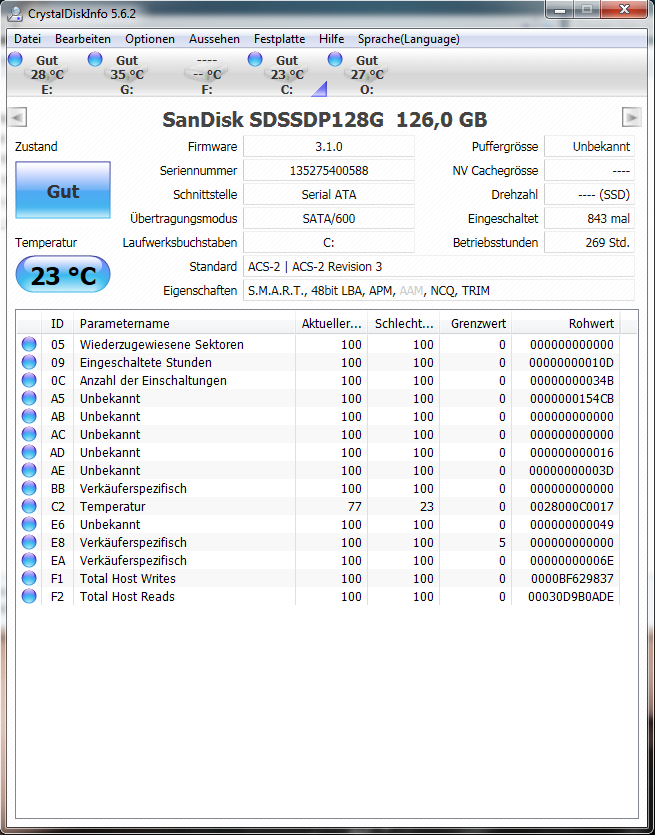Screen dimensions: 655x835
Task: Click the ID column header
Action: pyautogui.click(x=57, y=323)
